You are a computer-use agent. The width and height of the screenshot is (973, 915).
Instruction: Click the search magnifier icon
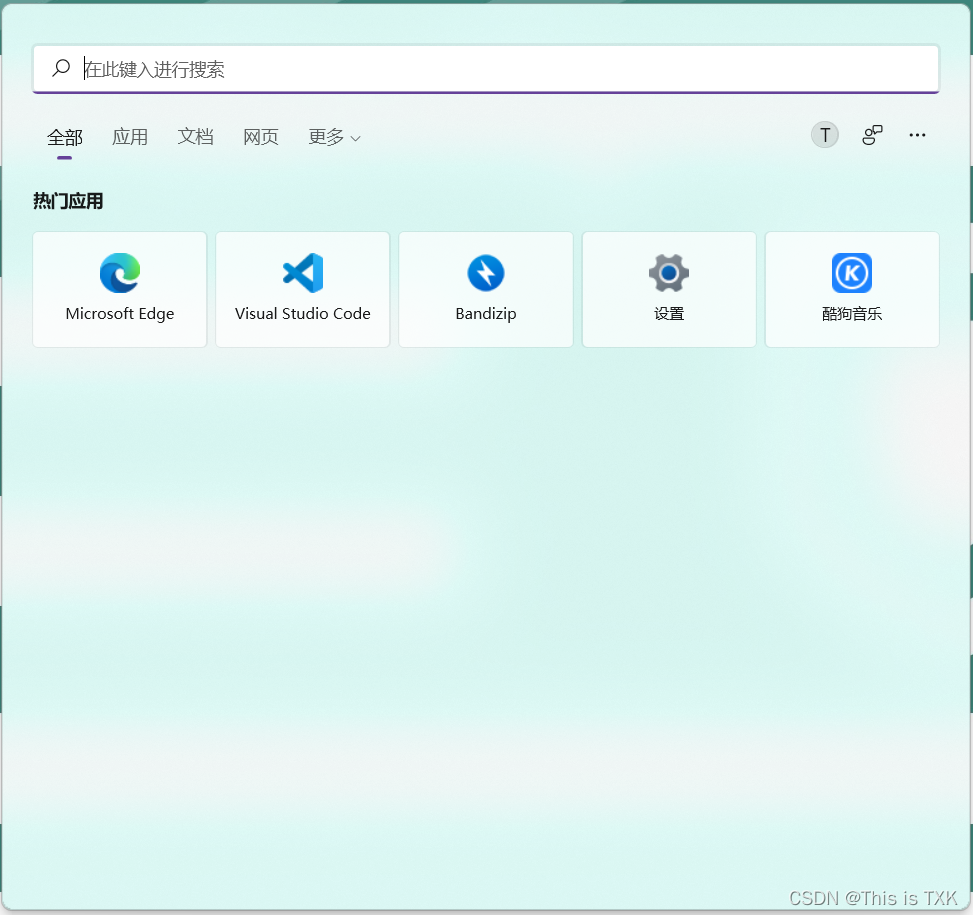click(61, 68)
